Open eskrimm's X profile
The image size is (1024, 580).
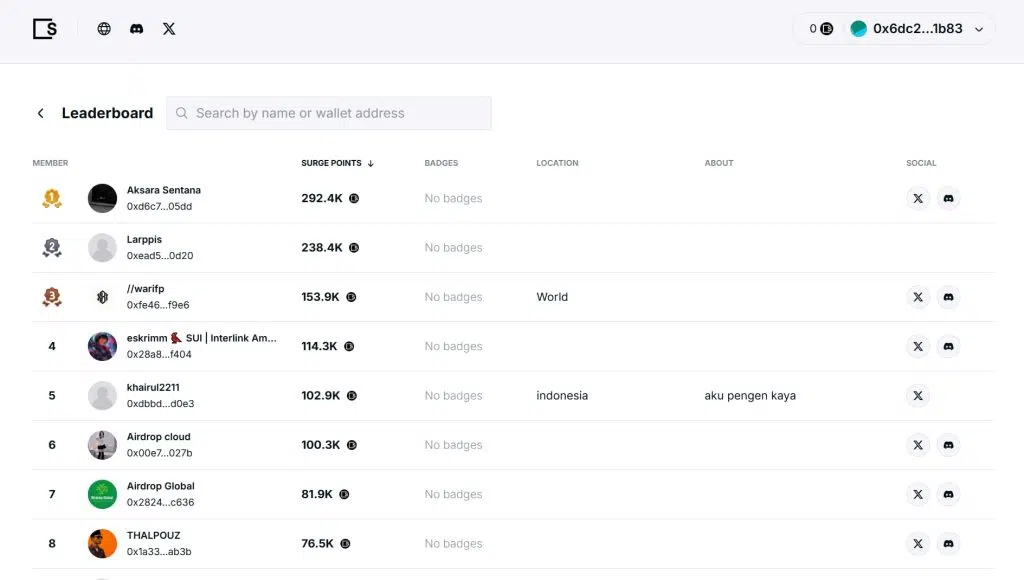918,346
